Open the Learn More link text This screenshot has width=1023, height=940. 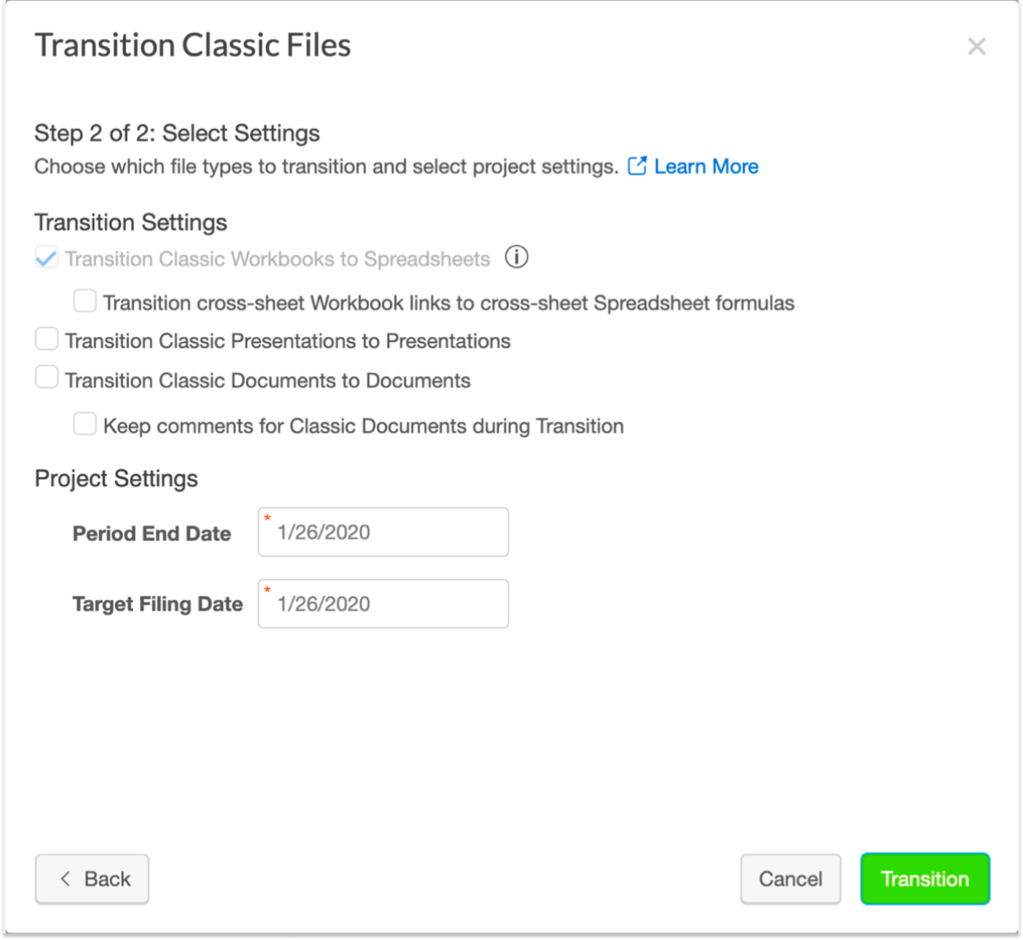706,167
